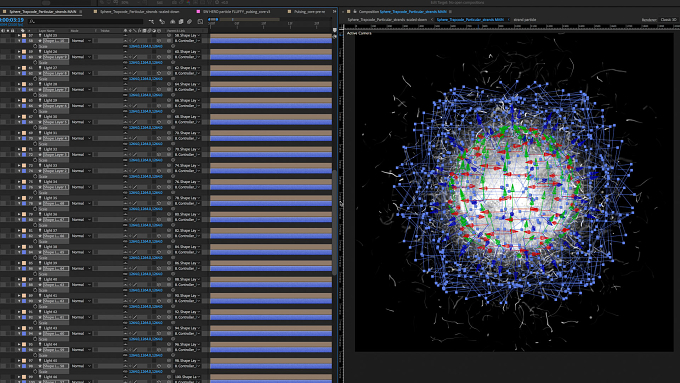
Task: Click the timeline layer search field
Action: point(85,21)
